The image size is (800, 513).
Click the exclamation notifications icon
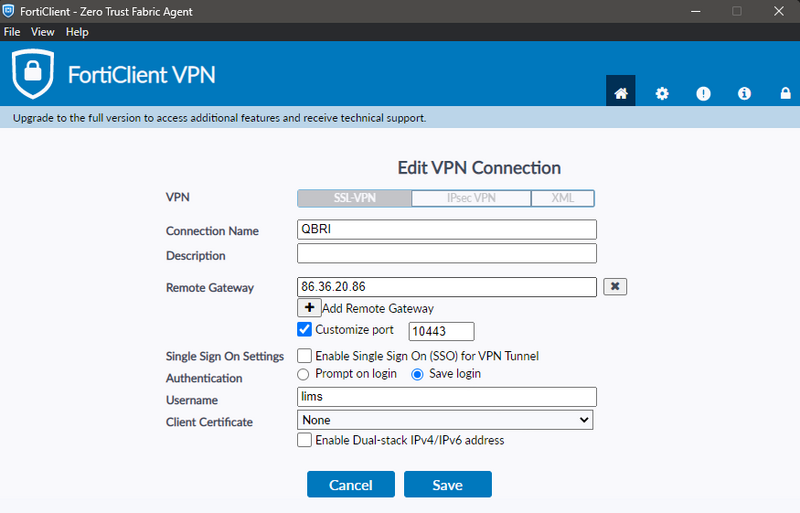(x=703, y=93)
